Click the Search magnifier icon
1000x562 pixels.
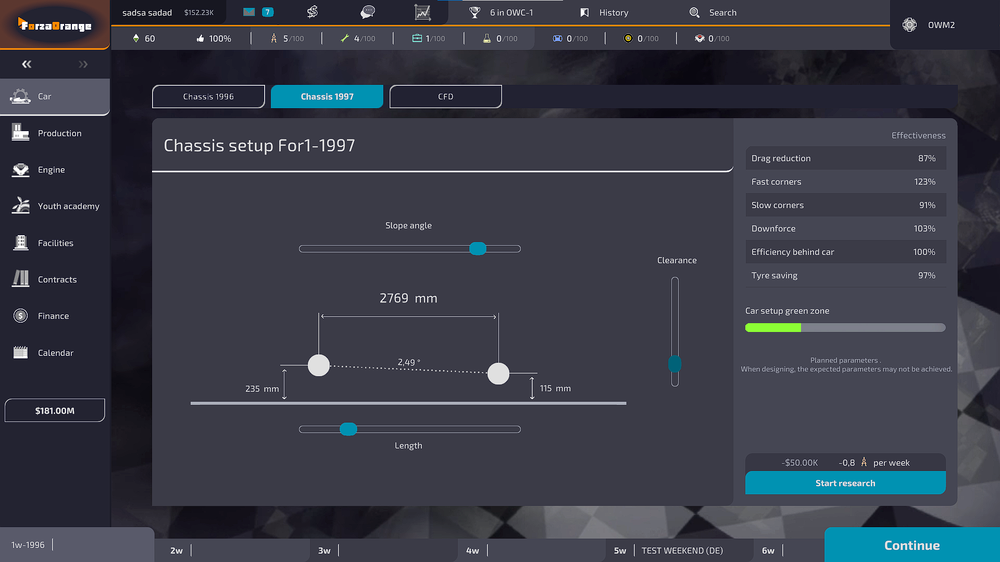(x=695, y=12)
